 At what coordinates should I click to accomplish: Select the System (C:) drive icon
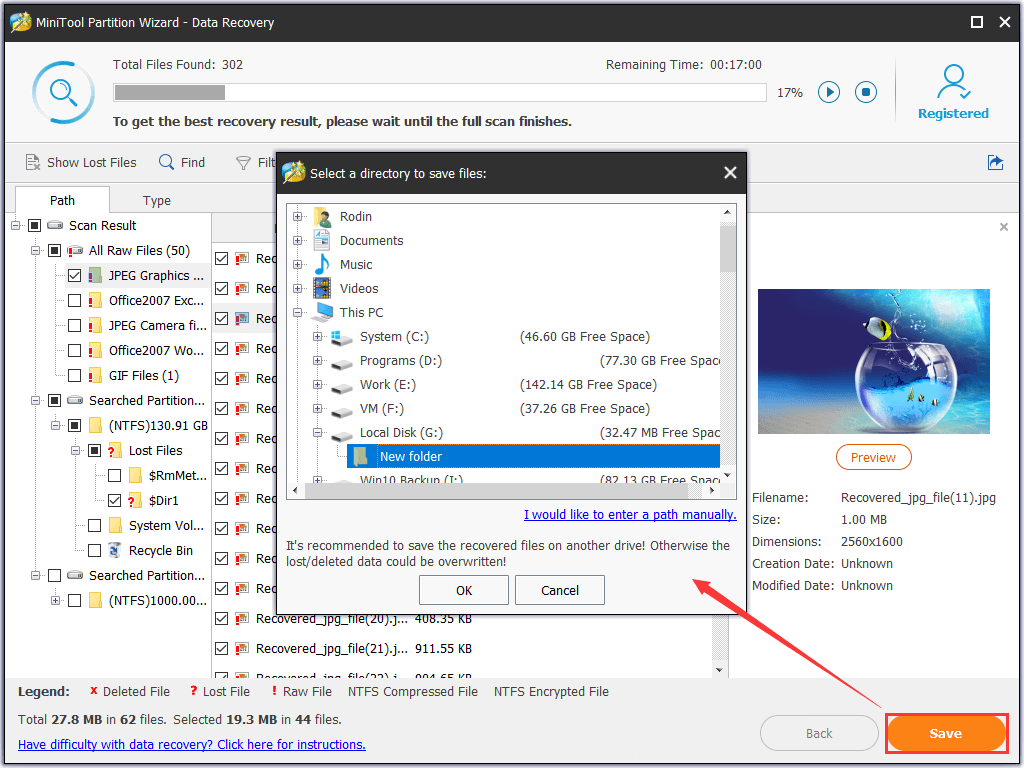342,337
